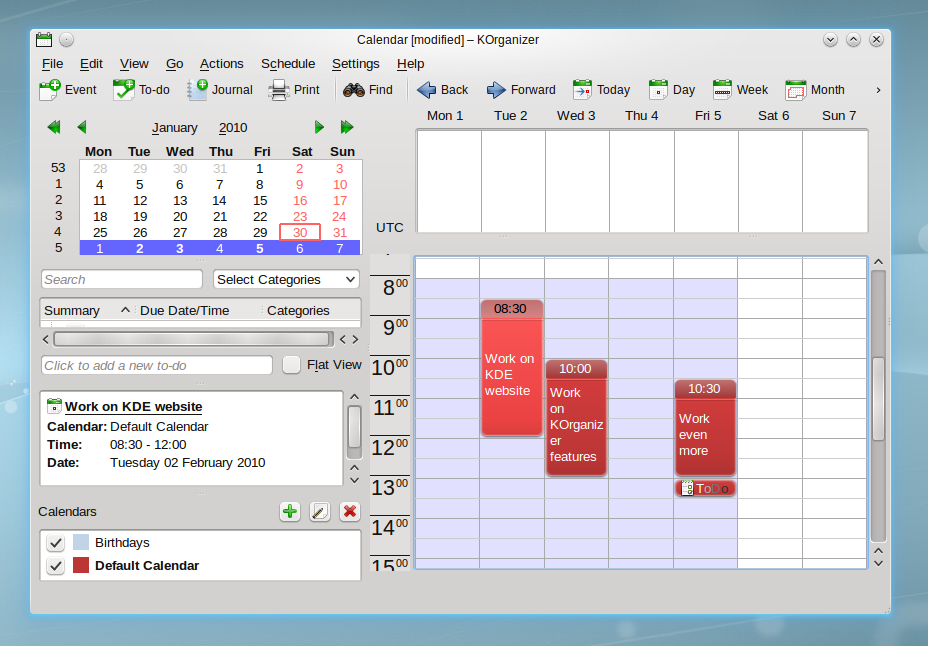Open the Schedule menu
This screenshot has width=928, height=646.
288,64
